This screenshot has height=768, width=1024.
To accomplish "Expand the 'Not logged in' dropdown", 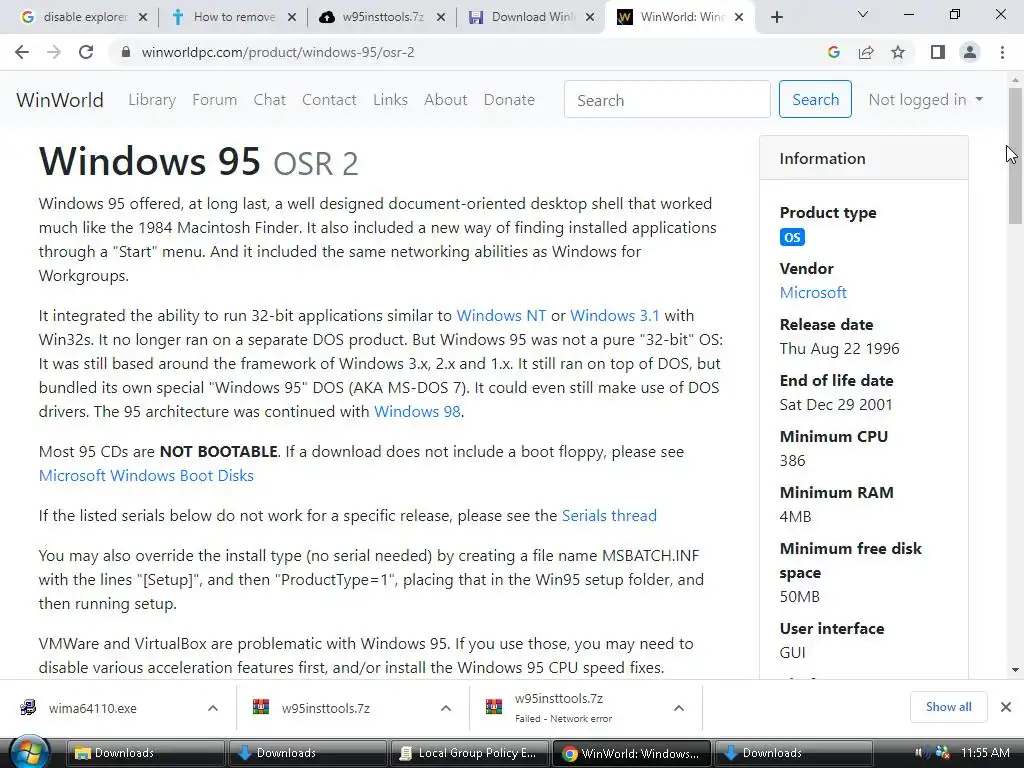I will coord(925,99).
